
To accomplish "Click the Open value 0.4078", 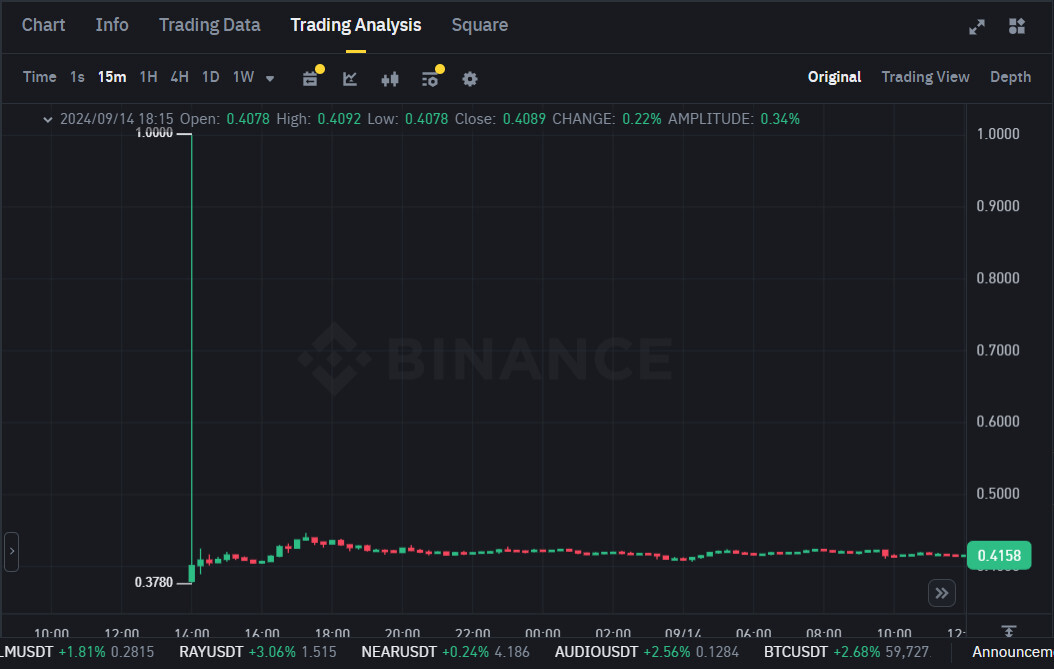I will (247, 119).
